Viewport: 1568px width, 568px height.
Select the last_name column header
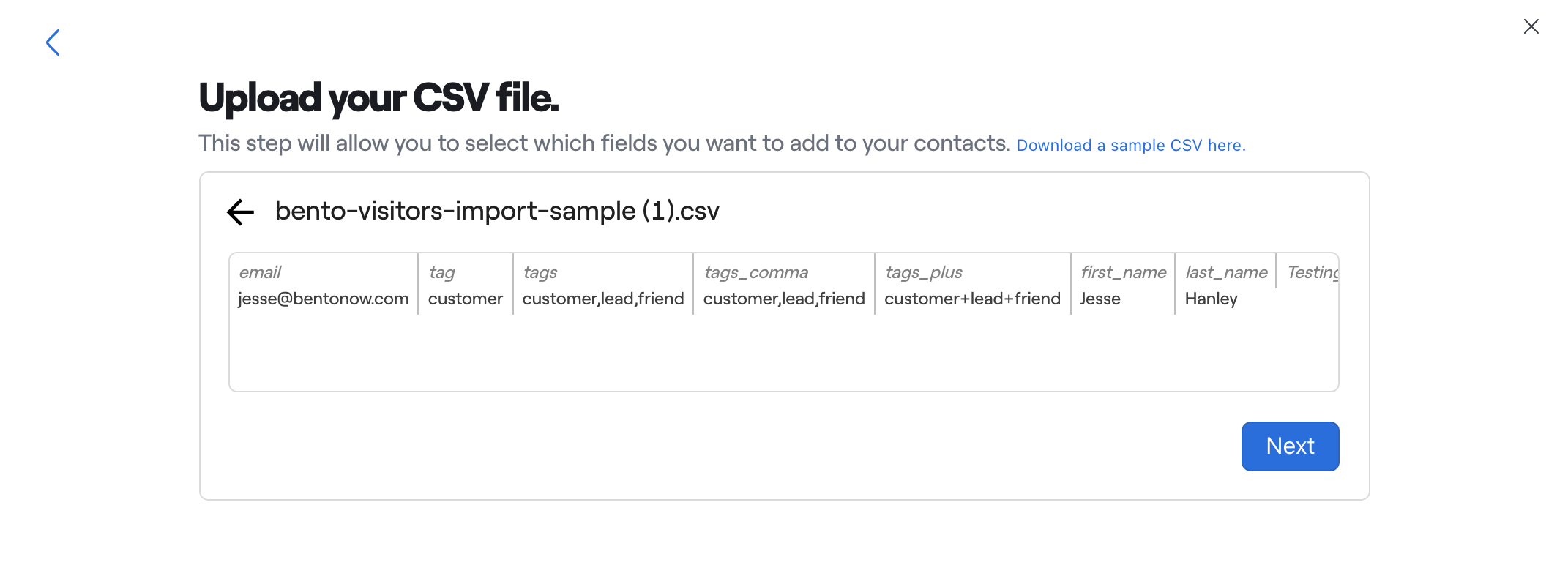pyautogui.click(x=1226, y=272)
